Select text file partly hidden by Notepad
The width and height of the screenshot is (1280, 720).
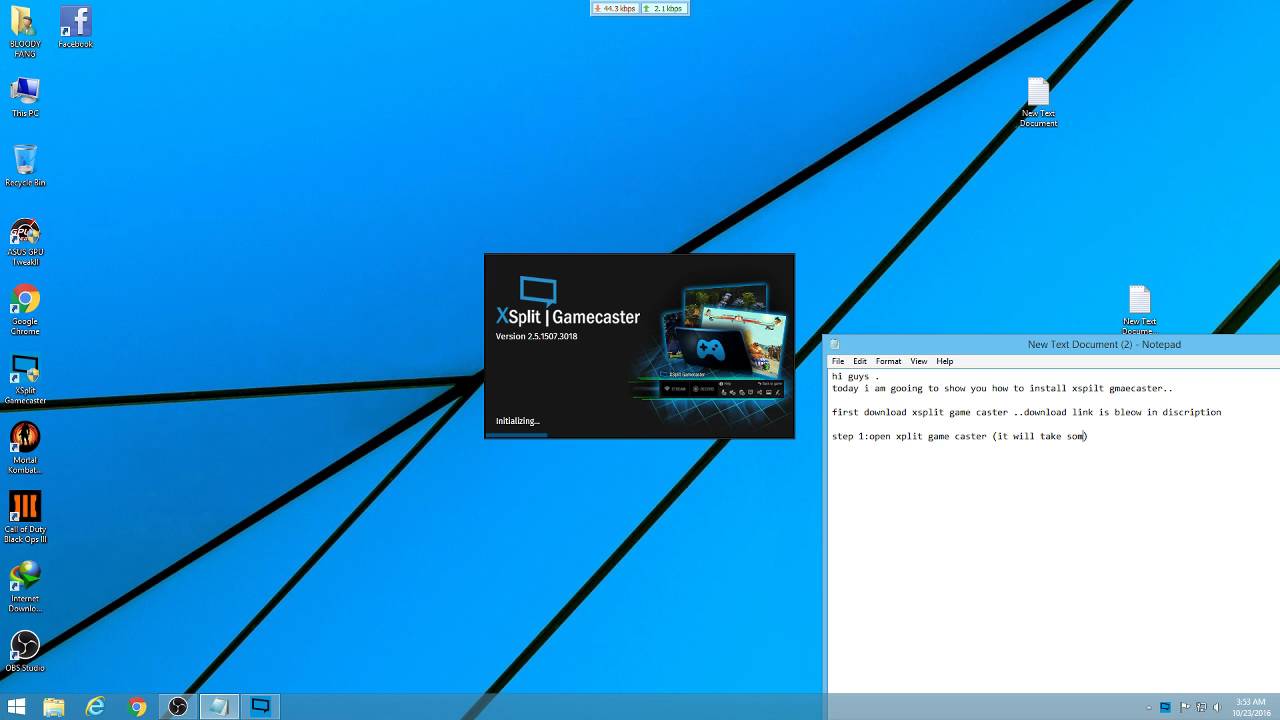tap(1139, 310)
